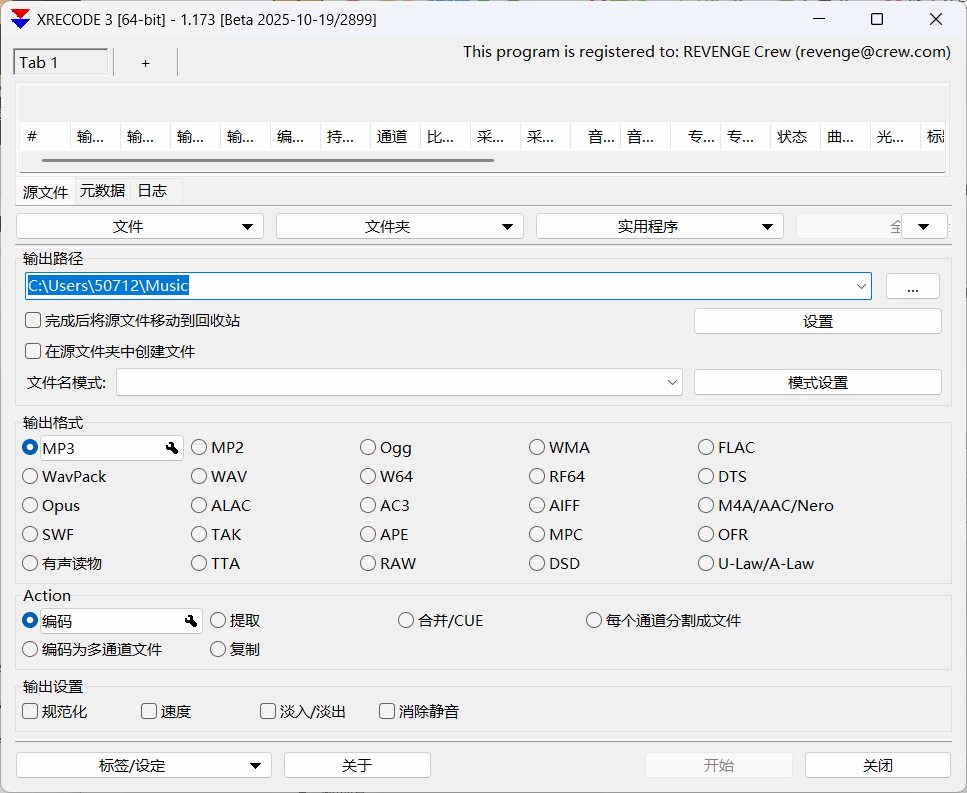This screenshot has height=793, width=967.
Task: Open MP3 encoder settings via wrench icon
Action: (x=170, y=447)
